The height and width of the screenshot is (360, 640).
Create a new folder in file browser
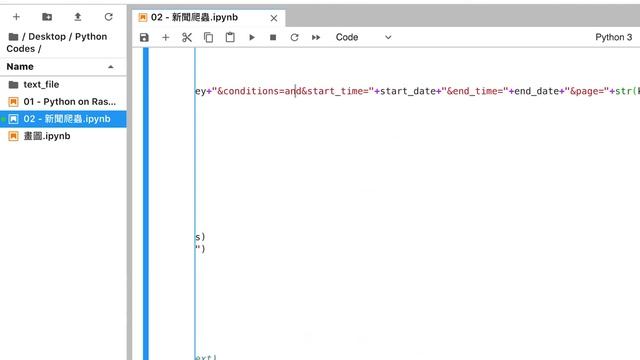47,17
